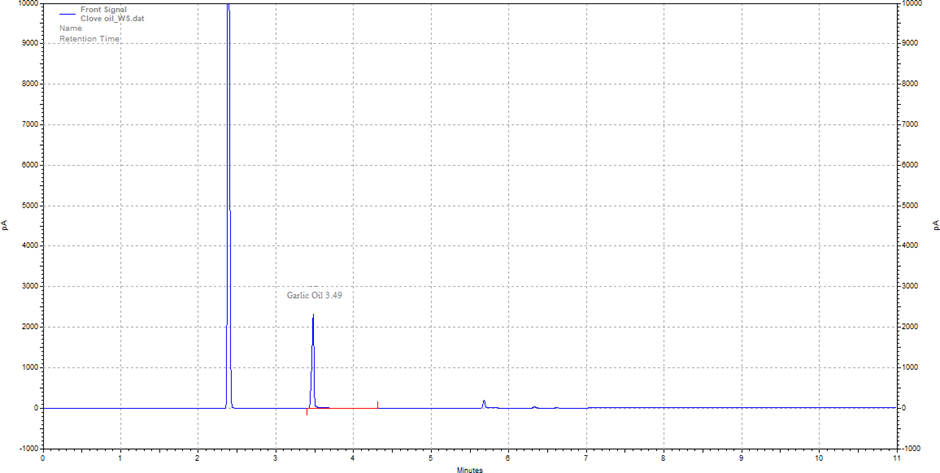Screen dimensions: 940x473
Task: Click the Retention Time legend entry
Action: [x=90, y=39]
